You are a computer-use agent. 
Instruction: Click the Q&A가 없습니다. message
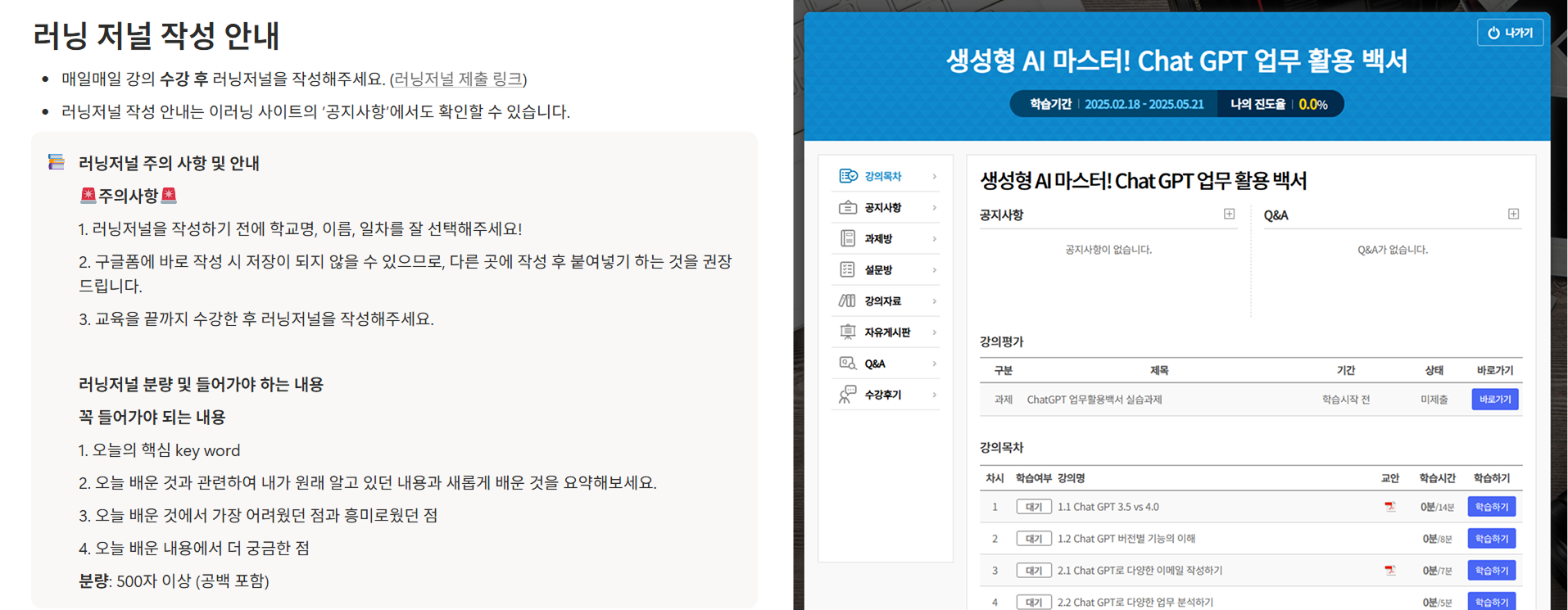(1392, 250)
